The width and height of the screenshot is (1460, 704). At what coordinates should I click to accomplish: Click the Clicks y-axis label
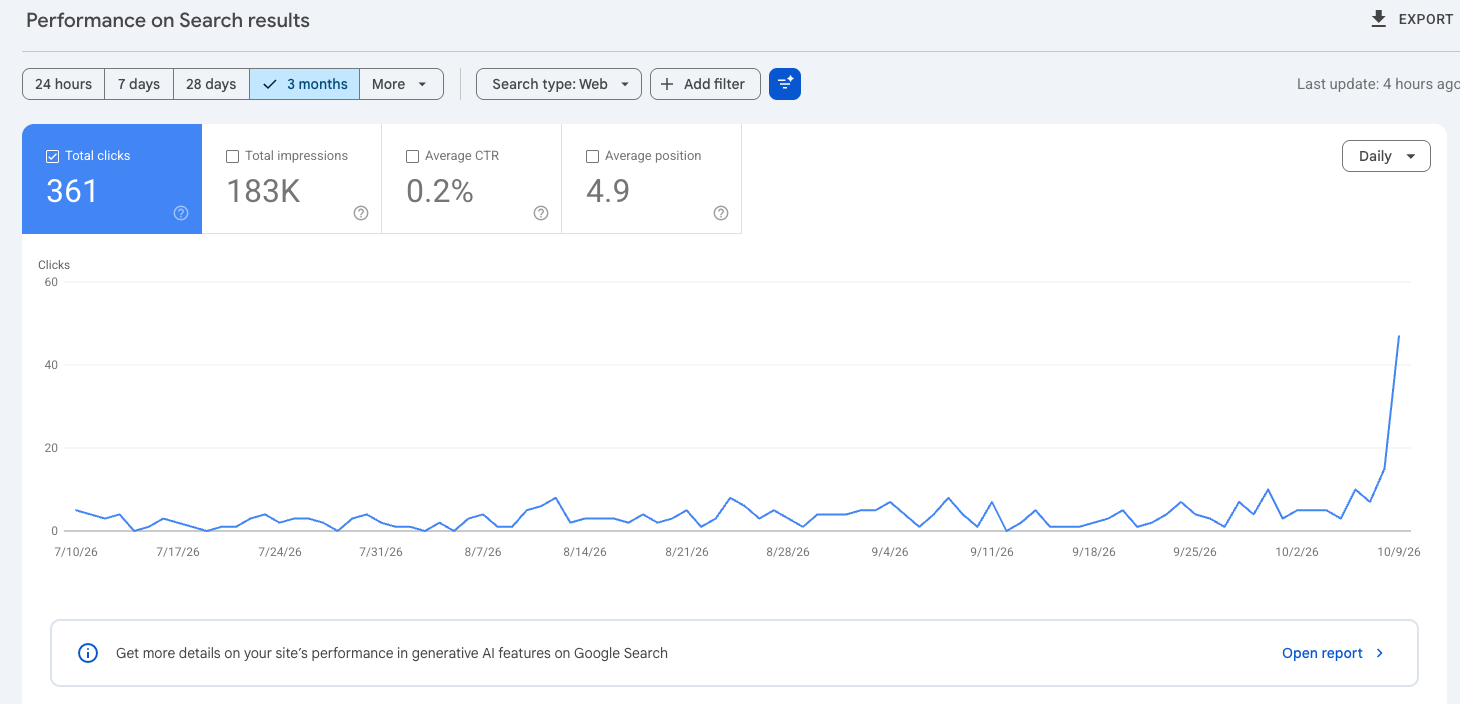coord(54,265)
